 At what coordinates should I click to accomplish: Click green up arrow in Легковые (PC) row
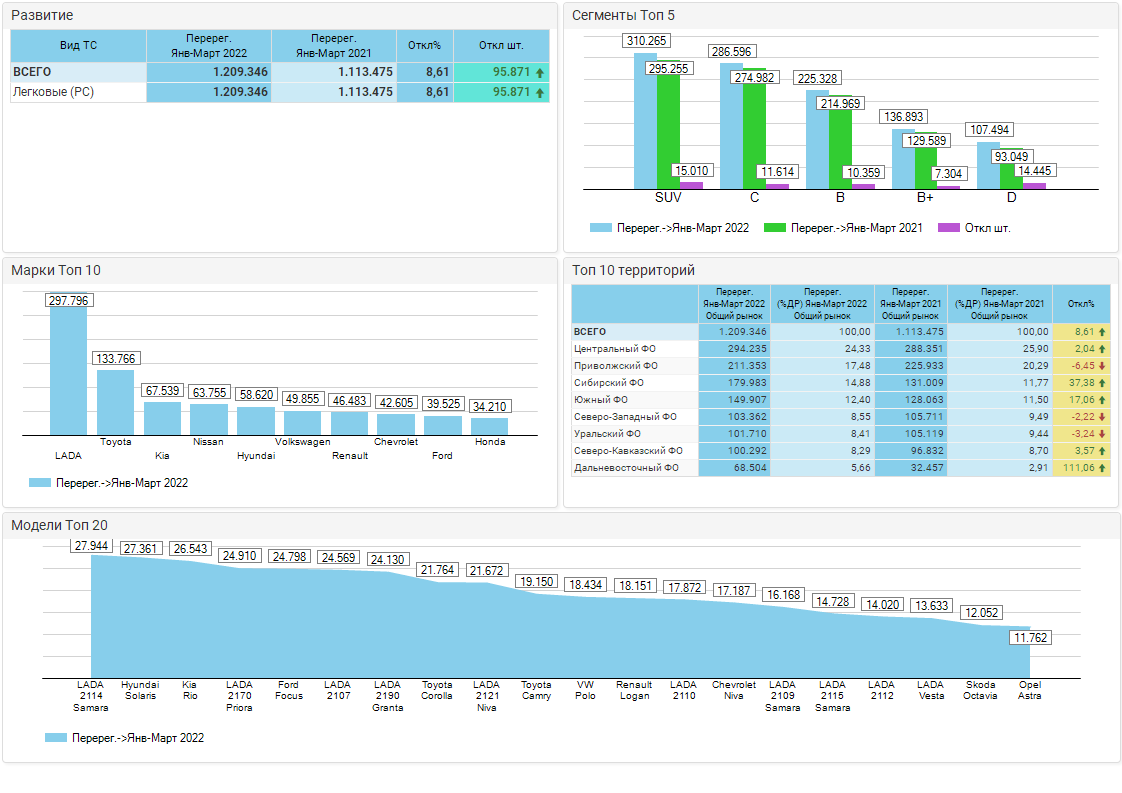click(x=540, y=92)
